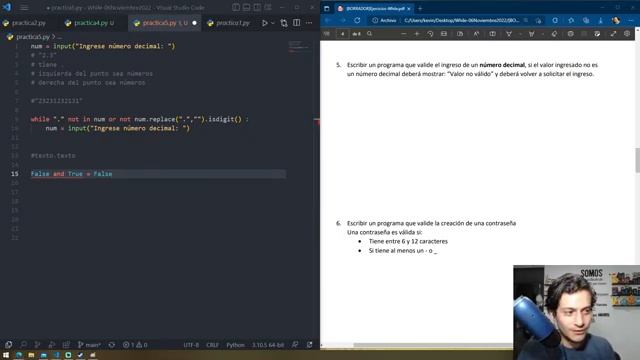Toggle primary sidebar layout in title bar

pyautogui.click(x=236, y=7)
